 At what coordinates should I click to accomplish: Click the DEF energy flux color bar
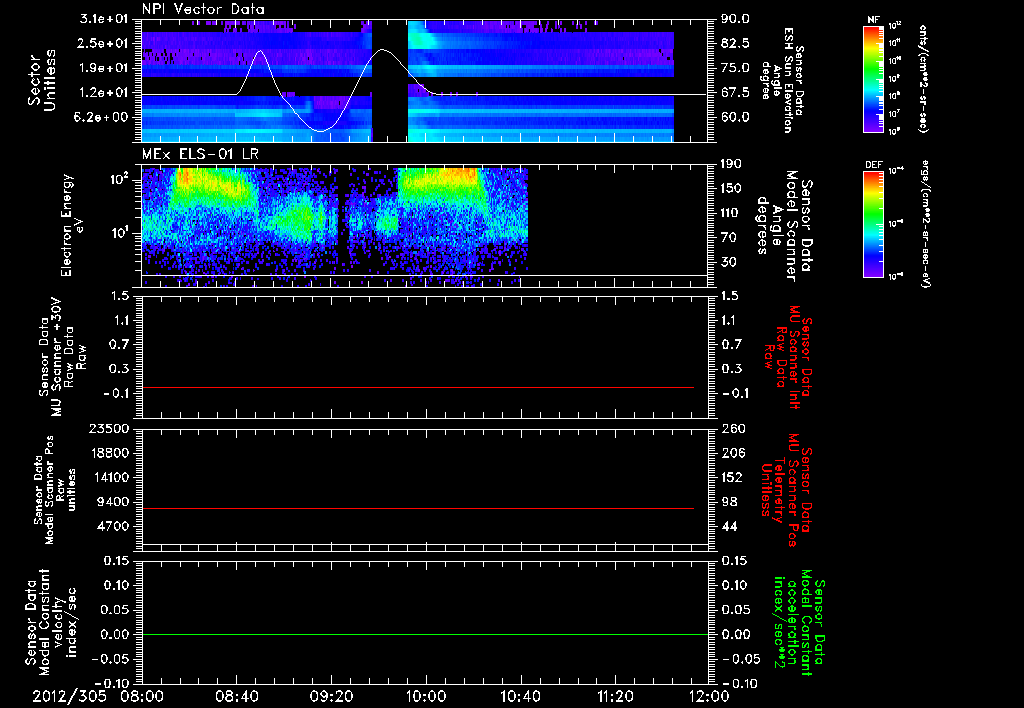pyautogui.click(x=873, y=223)
